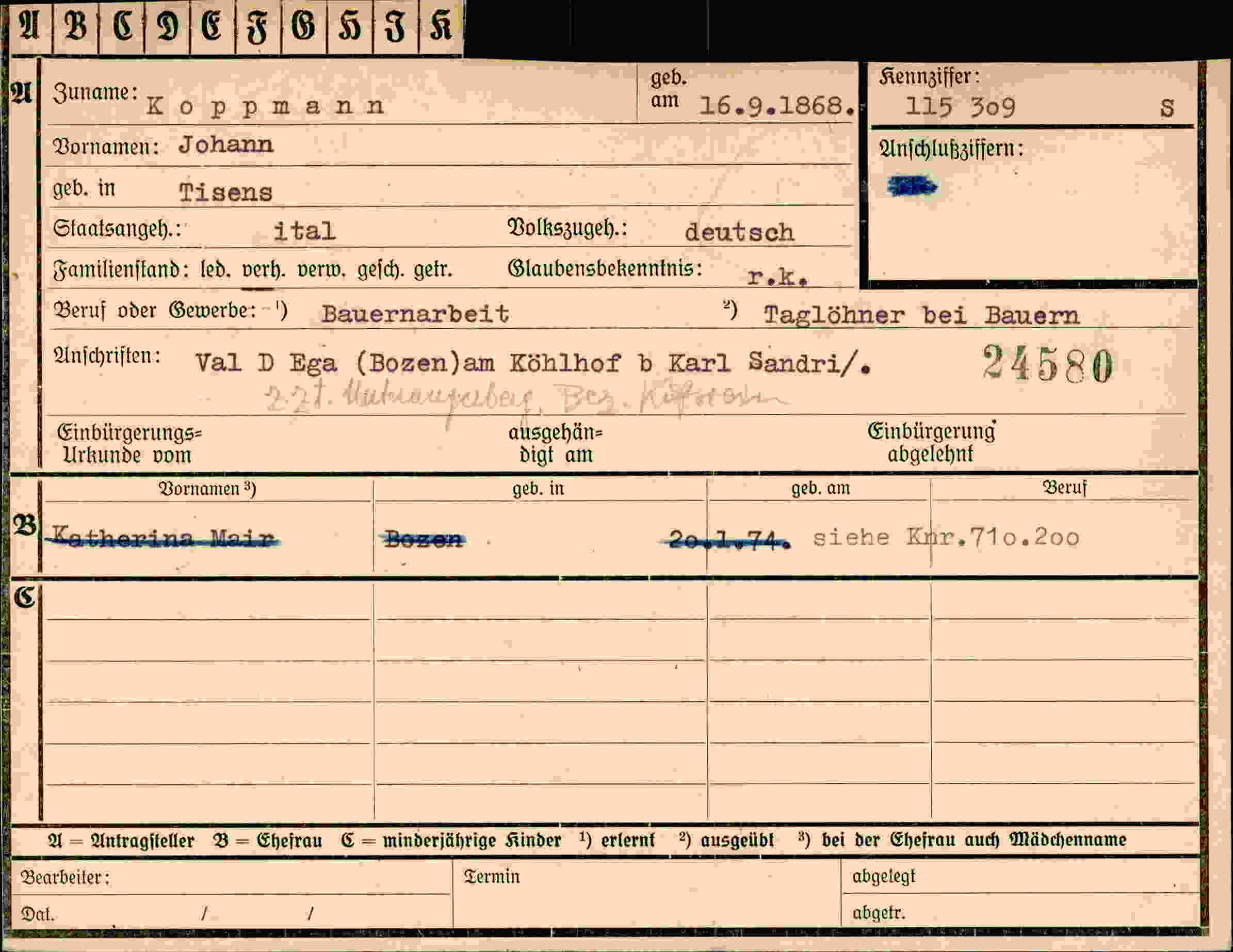Click the 'Vornamen 3)' column header
The width and height of the screenshot is (1233, 952).
point(207,489)
